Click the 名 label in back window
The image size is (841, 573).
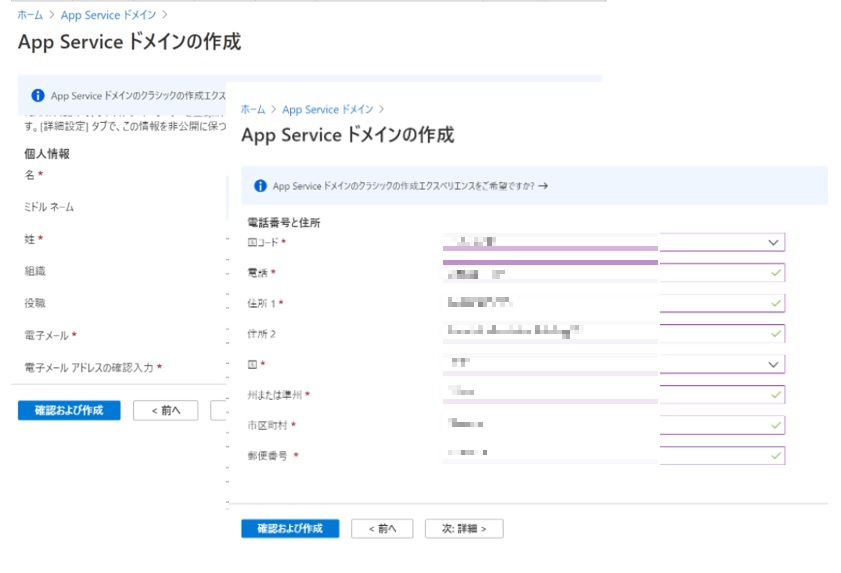point(29,175)
